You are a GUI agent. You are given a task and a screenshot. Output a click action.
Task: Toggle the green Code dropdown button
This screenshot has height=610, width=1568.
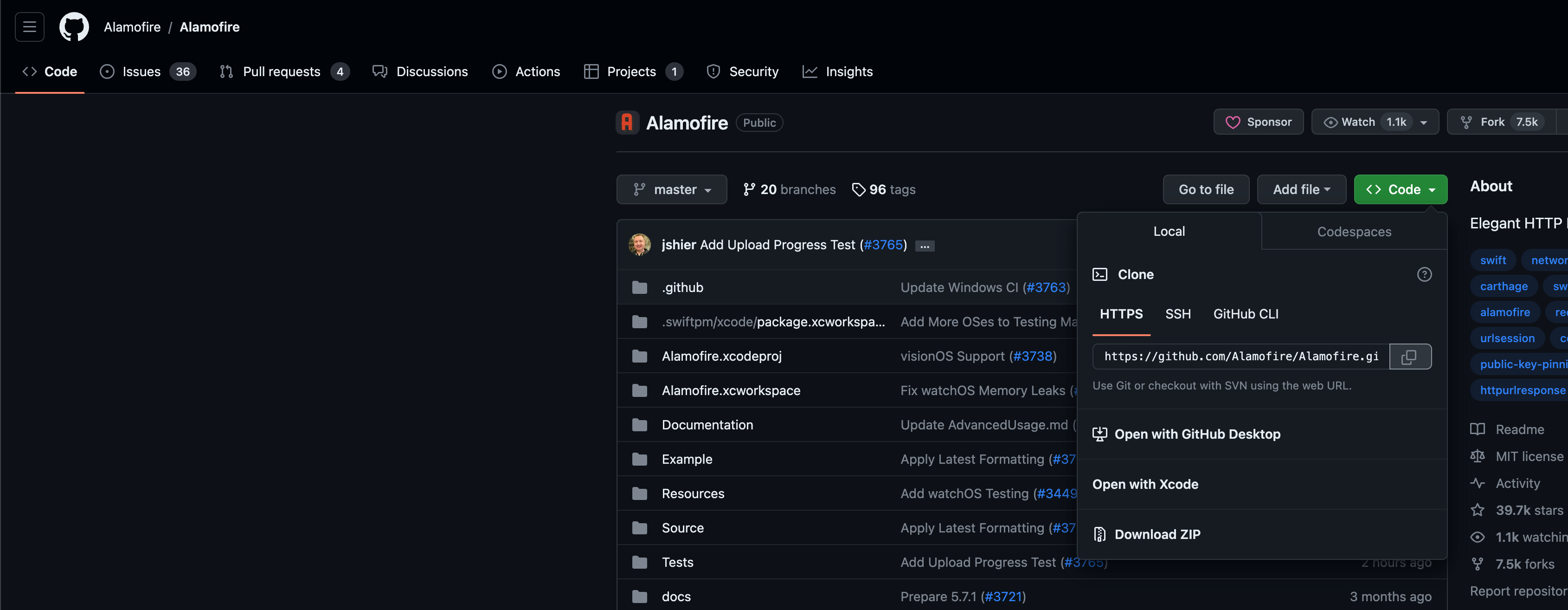coord(1400,189)
